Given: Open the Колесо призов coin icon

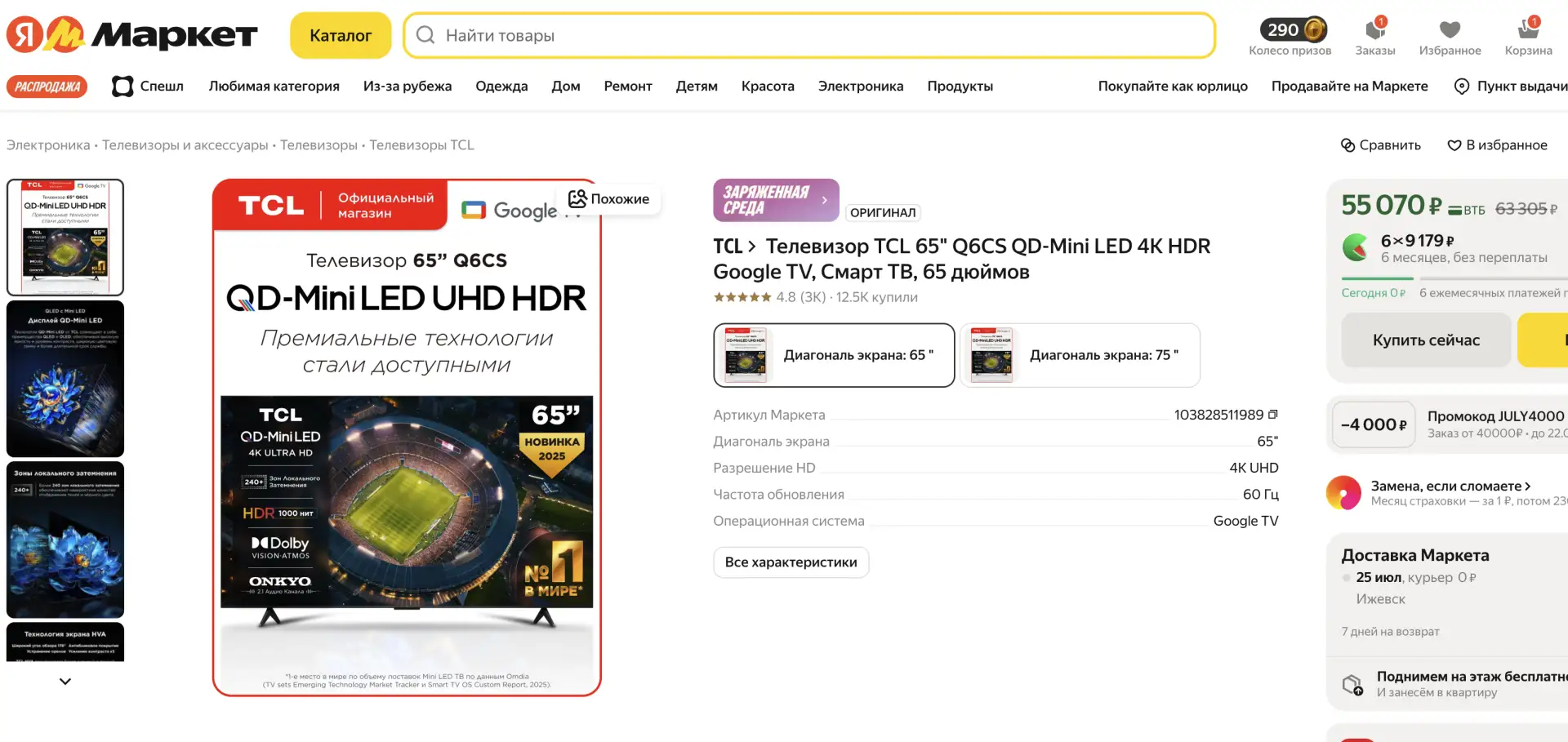Looking at the screenshot, I should pyautogui.click(x=1315, y=29).
